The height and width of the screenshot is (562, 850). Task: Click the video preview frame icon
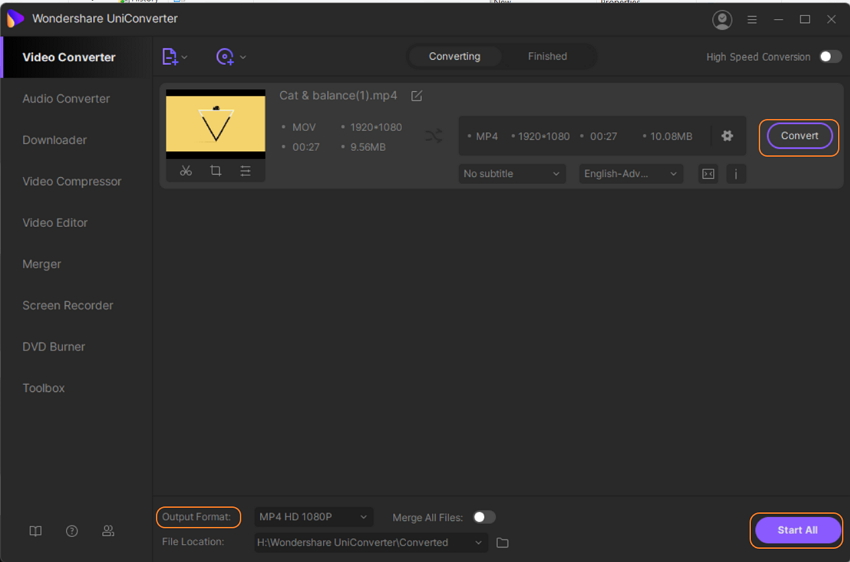[x=708, y=174]
